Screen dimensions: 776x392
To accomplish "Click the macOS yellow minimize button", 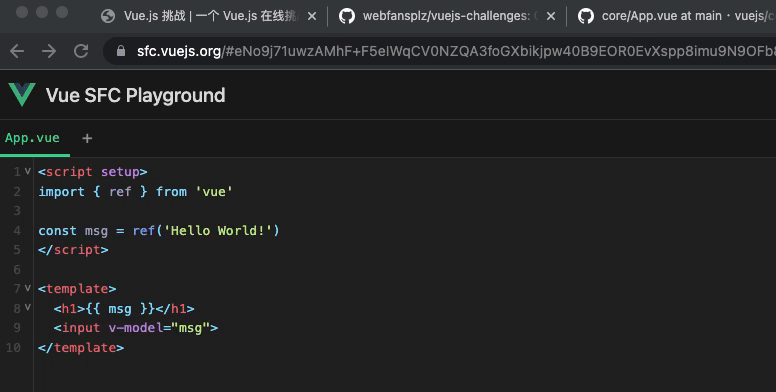I will pyautogui.click(x=42, y=12).
